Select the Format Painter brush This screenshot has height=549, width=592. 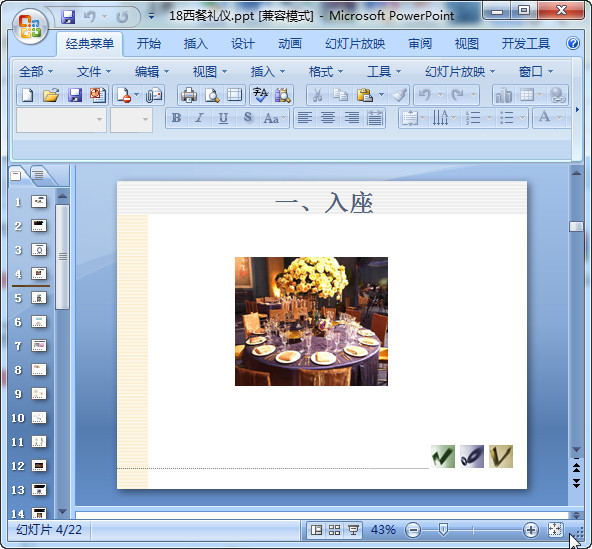click(x=399, y=95)
